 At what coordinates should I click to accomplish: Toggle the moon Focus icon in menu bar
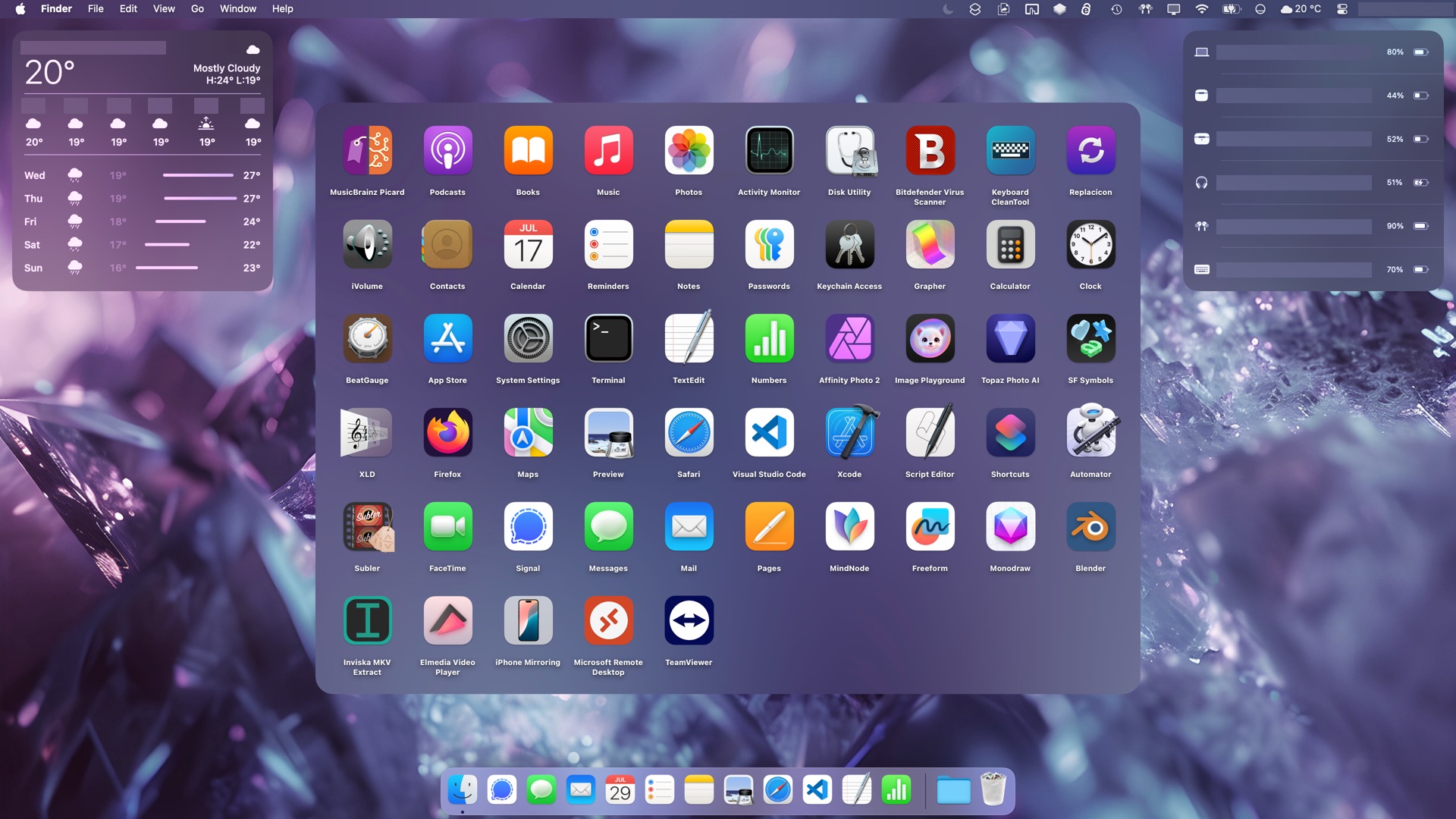[949, 9]
